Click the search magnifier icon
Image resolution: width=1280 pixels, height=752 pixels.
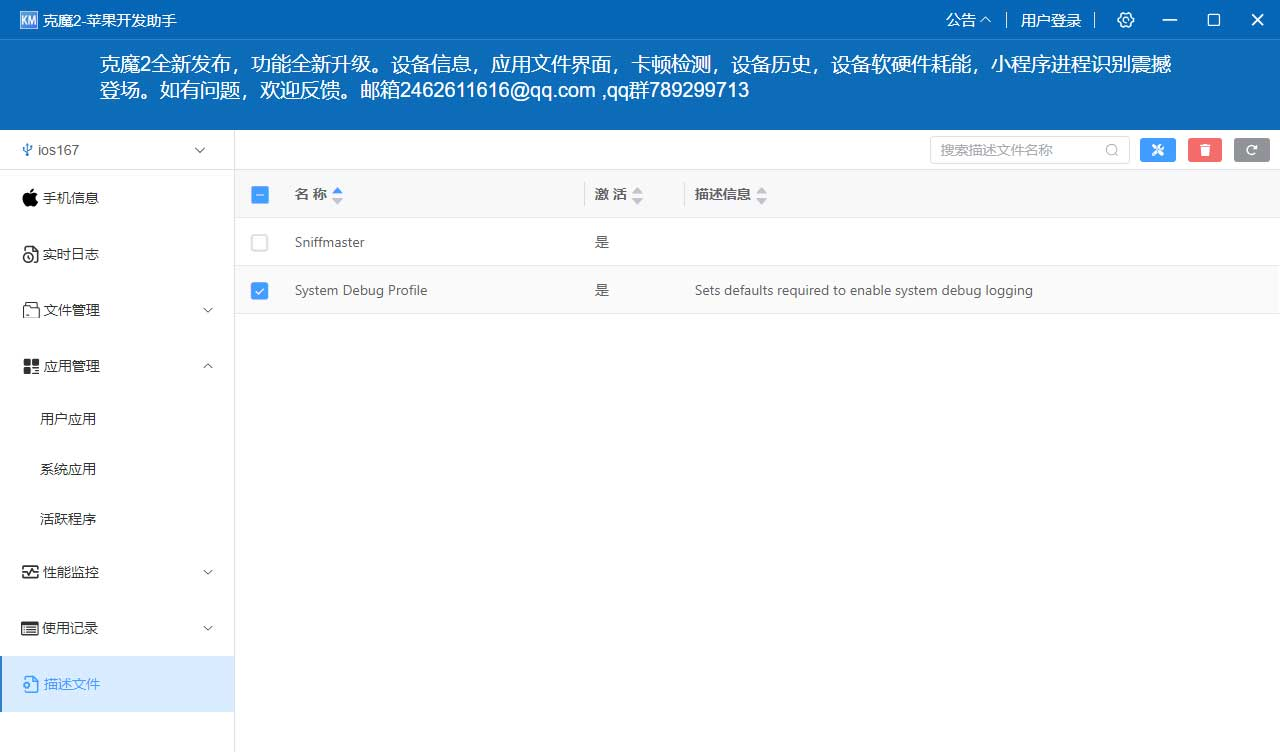click(1112, 150)
